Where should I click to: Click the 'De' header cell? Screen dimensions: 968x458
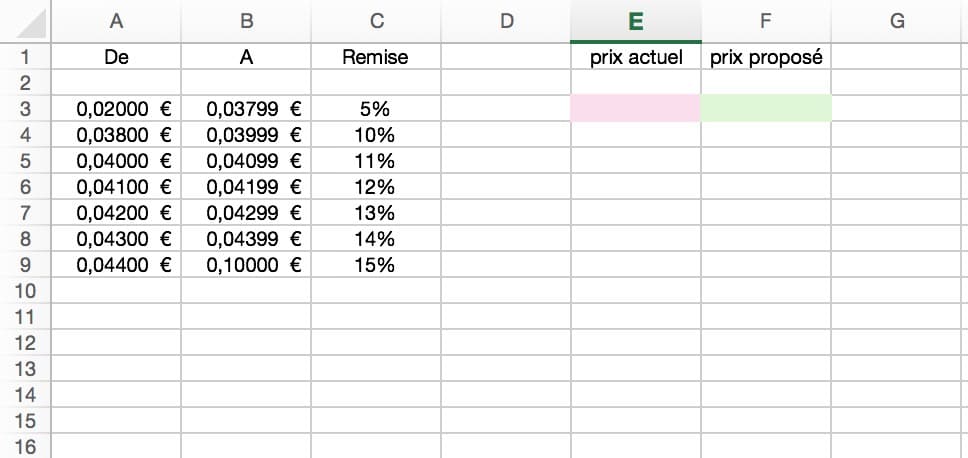pyautogui.click(x=116, y=57)
